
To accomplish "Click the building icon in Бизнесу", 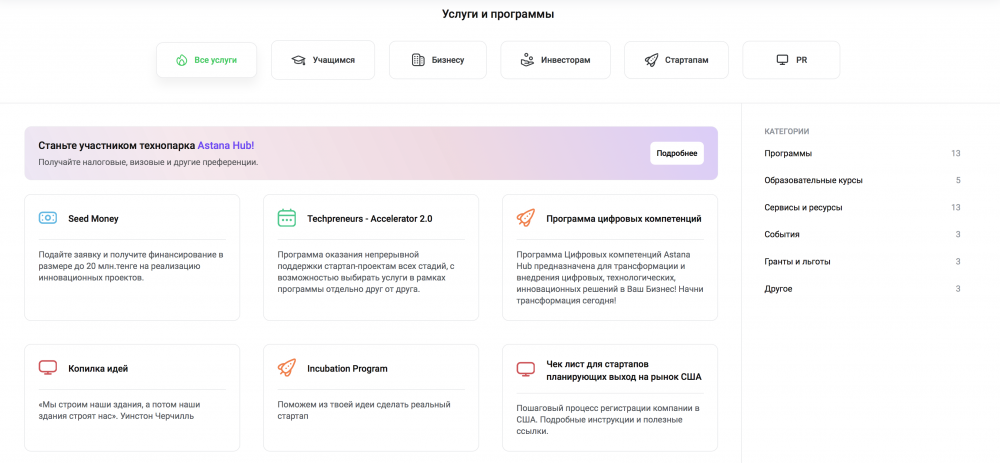I will [x=418, y=60].
